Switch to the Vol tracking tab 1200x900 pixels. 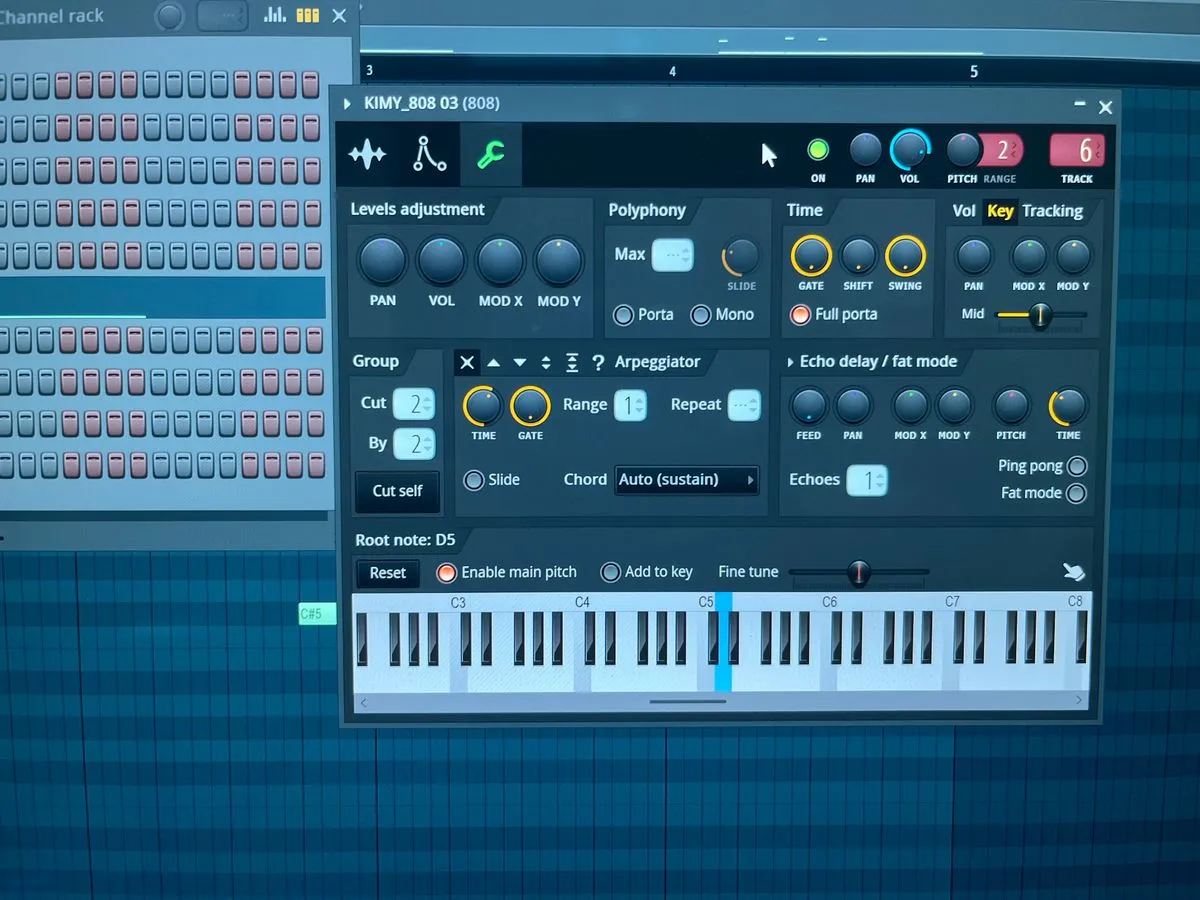coord(963,210)
